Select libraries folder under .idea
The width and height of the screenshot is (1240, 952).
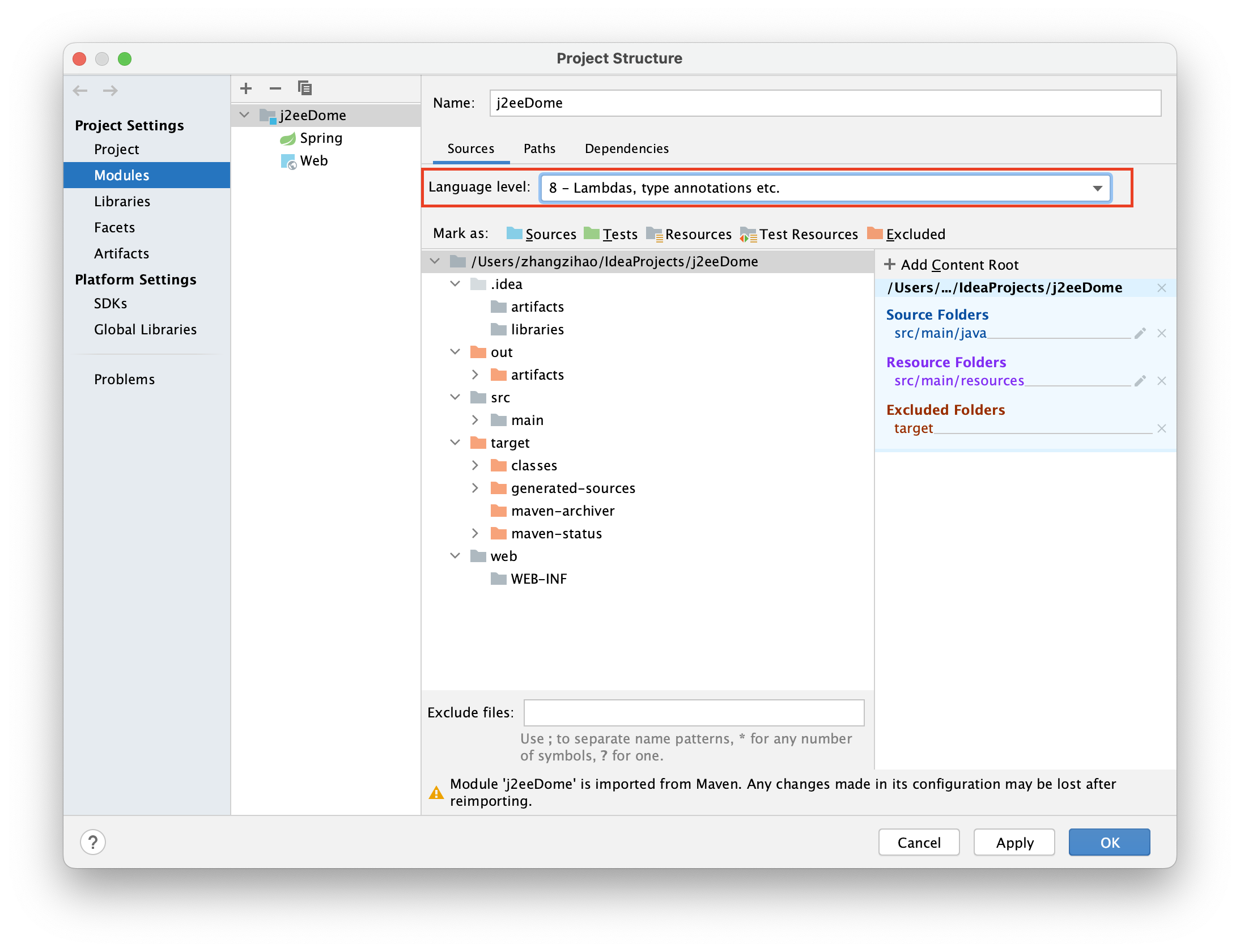pyautogui.click(x=527, y=329)
